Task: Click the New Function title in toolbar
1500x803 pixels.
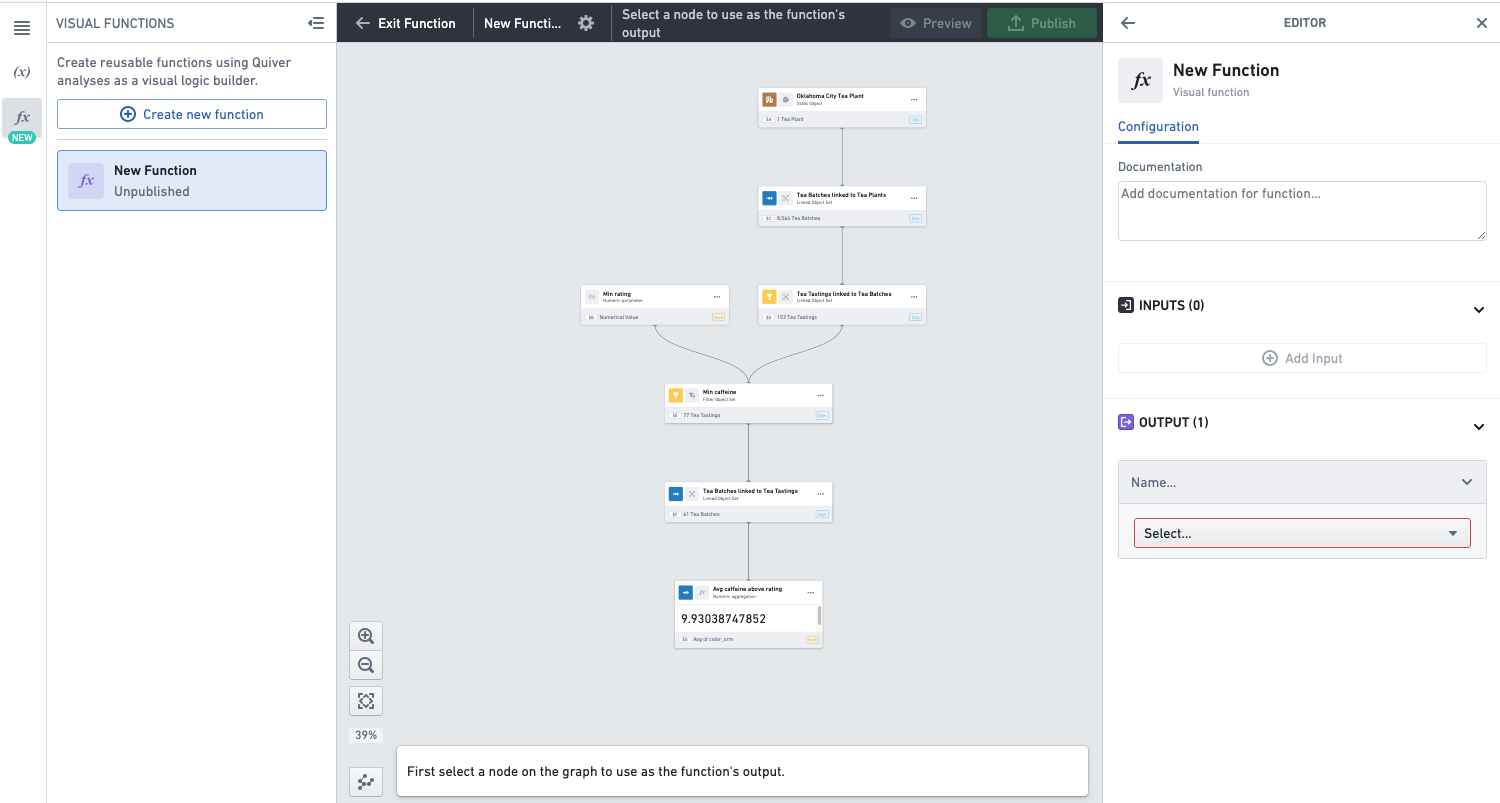Action: pyautogui.click(x=522, y=23)
